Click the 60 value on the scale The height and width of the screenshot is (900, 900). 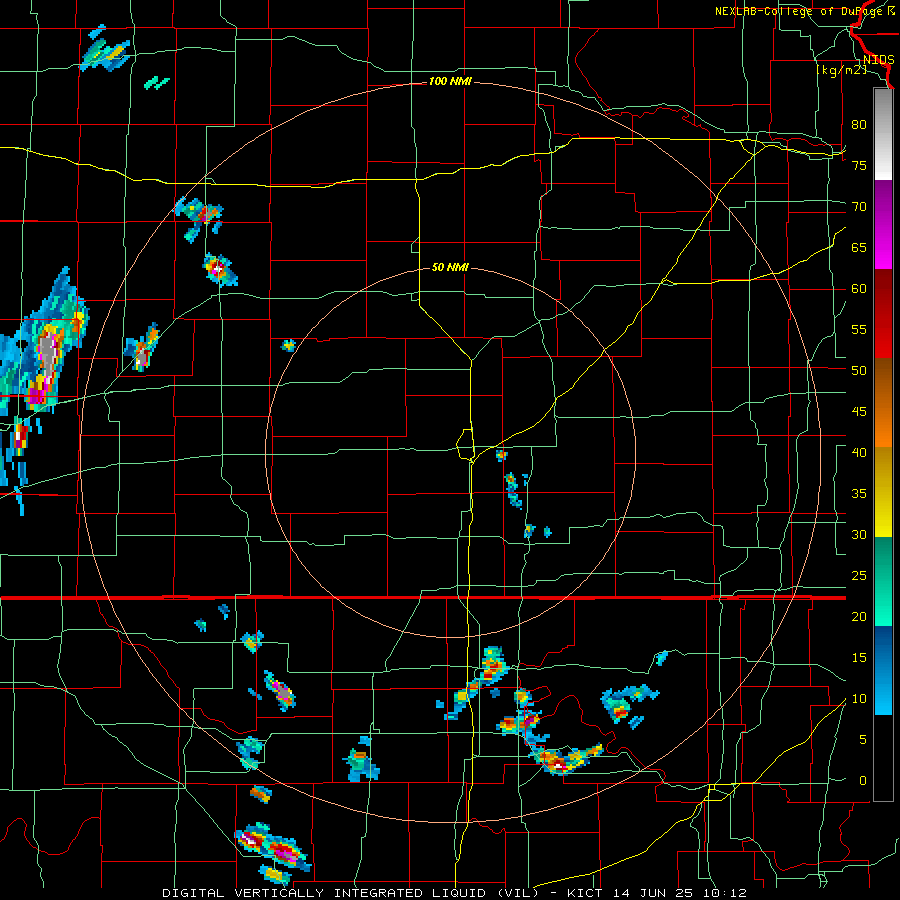click(859, 289)
